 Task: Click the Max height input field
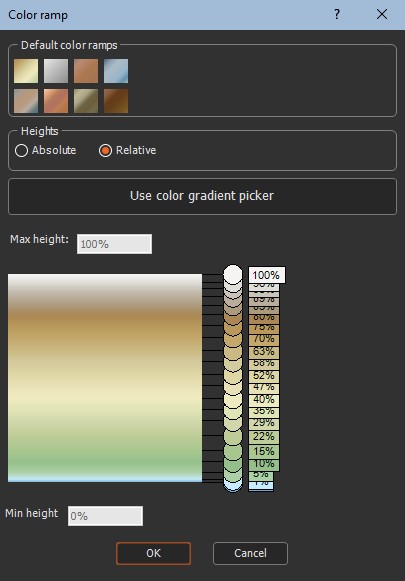(x=114, y=244)
